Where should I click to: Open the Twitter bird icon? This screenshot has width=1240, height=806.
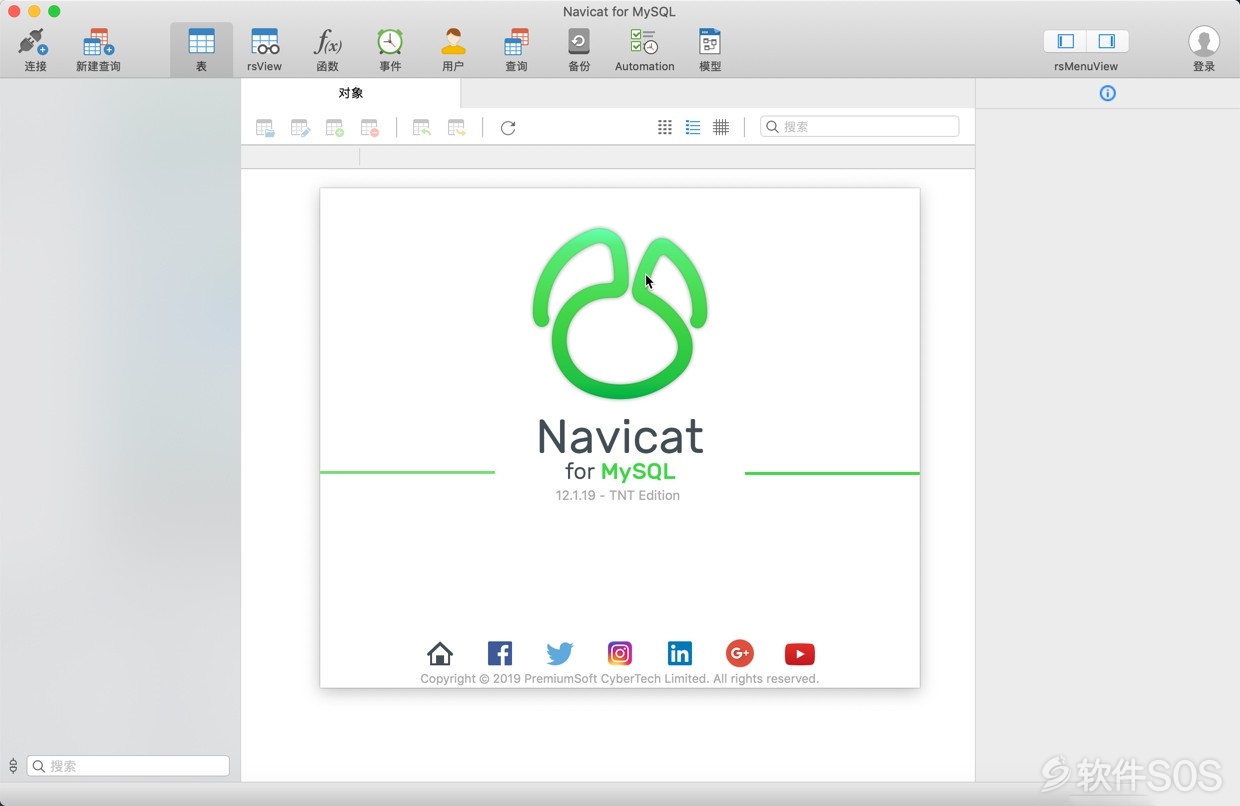click(x=560, y=654)
